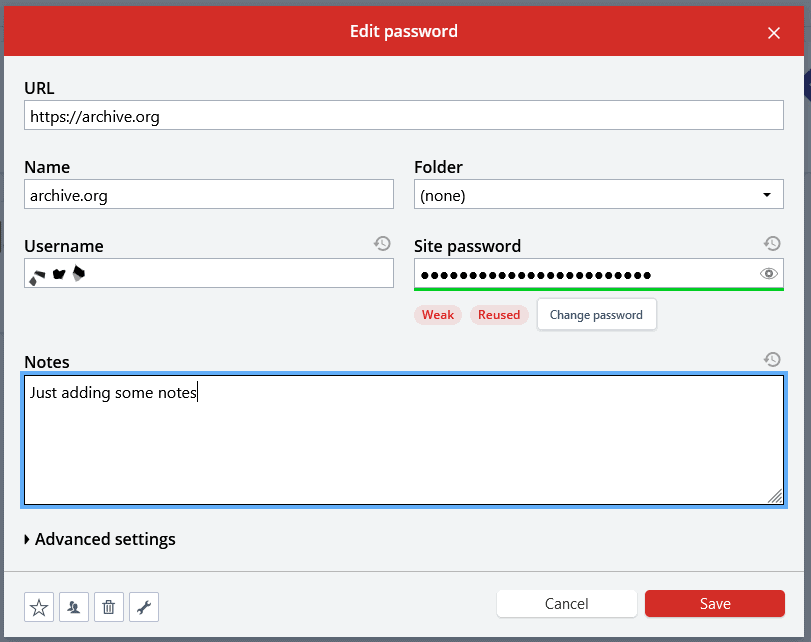Show site password history icon
The image size is (811, 642).
tap(772, 244)
